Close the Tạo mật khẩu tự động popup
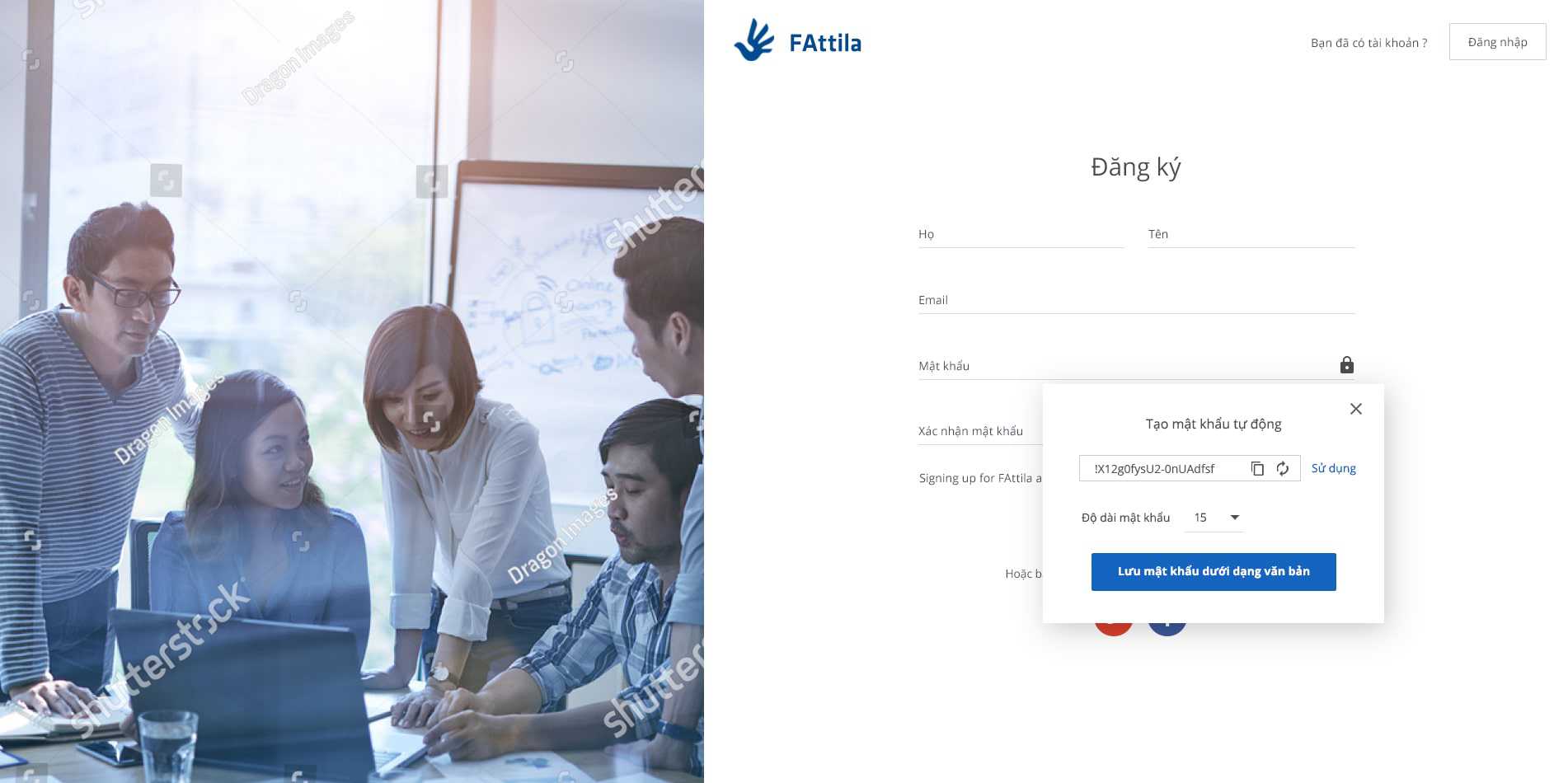Image resolution: width=1568 pixels, height=783 pixels. click(1355, 409)
